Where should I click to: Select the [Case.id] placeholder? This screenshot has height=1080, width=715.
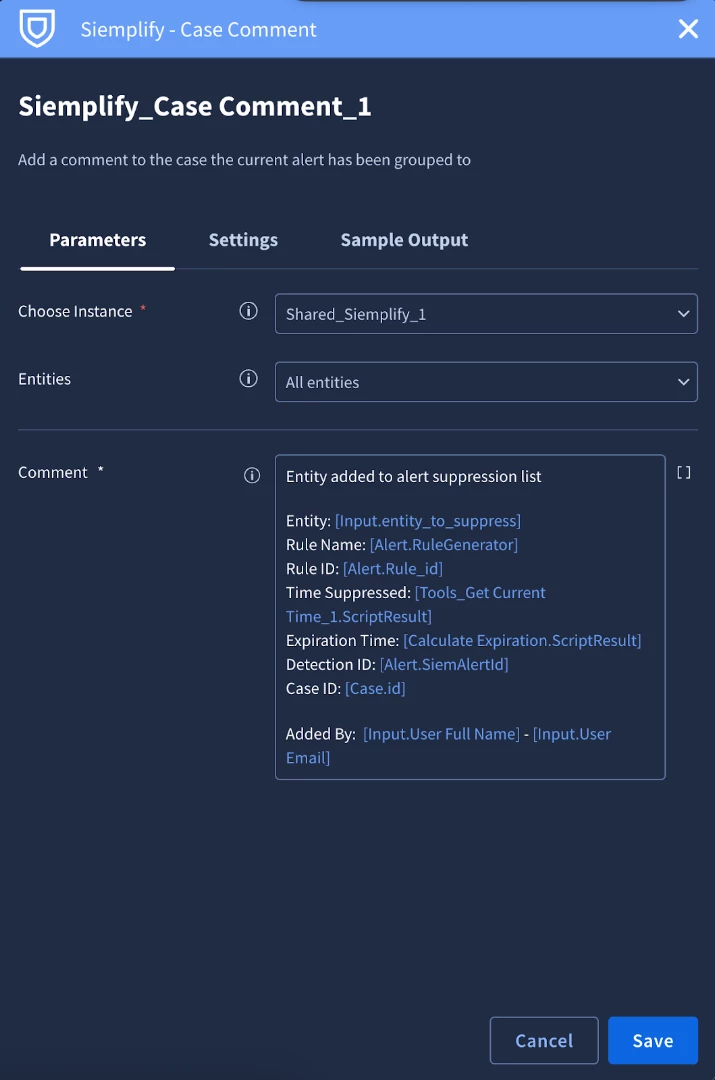coord(375,689)
